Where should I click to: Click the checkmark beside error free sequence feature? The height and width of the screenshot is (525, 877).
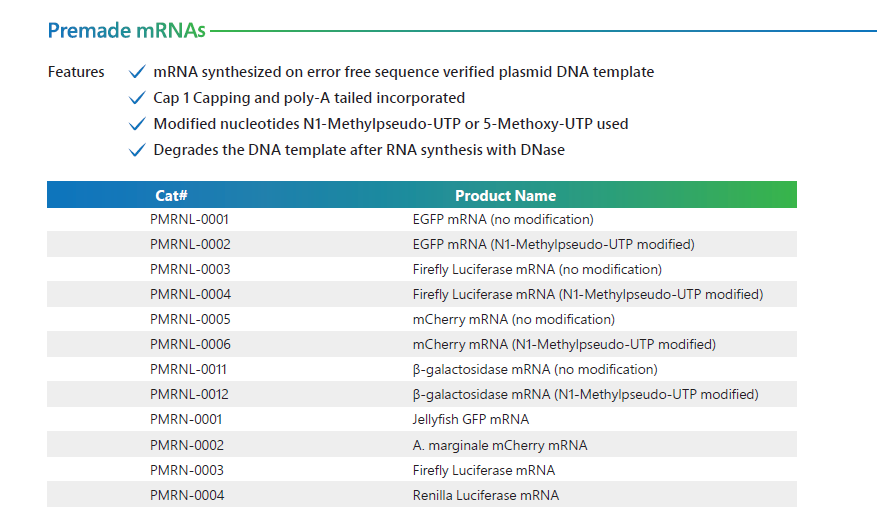coord(137,72)
